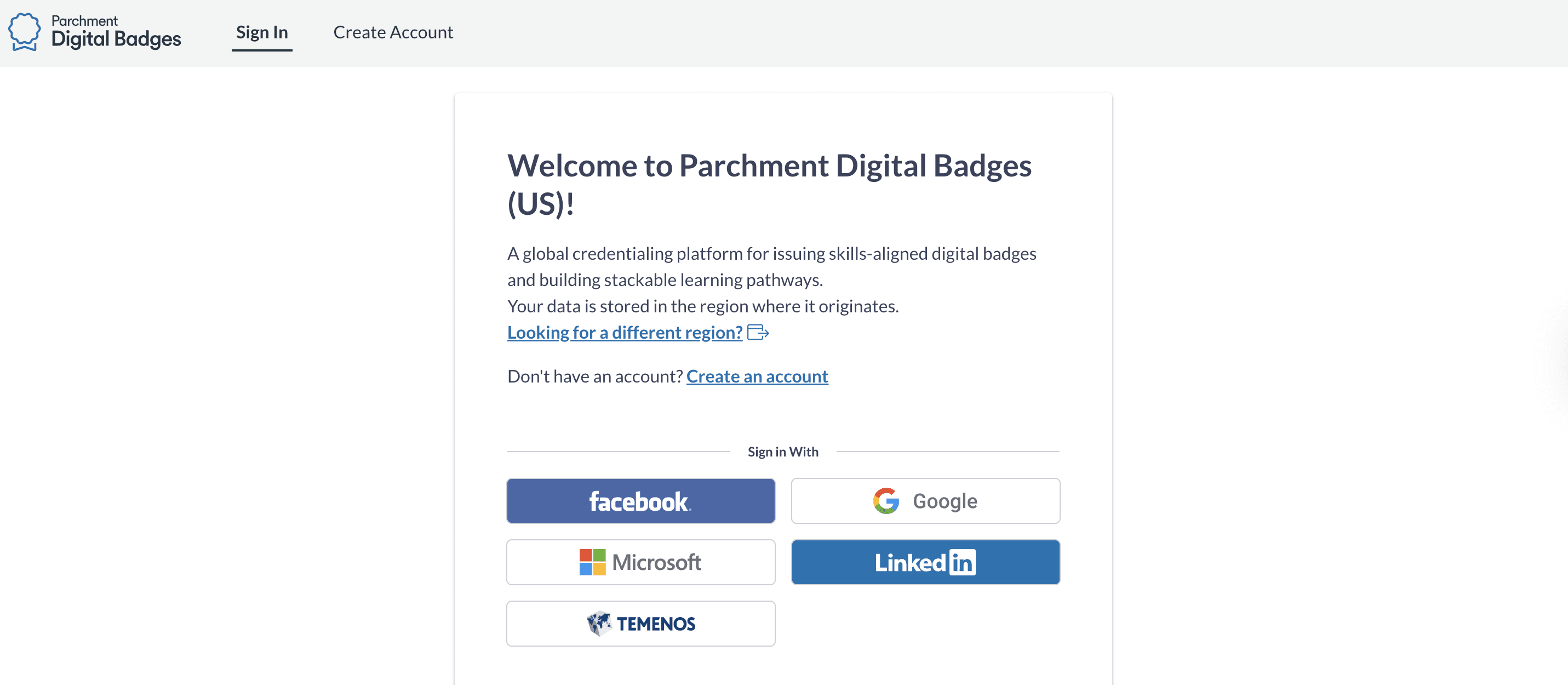The height and width of the screenshot is (685, 1568).
Task: Click the external region arrow icon
Action: tap(758, 333)
